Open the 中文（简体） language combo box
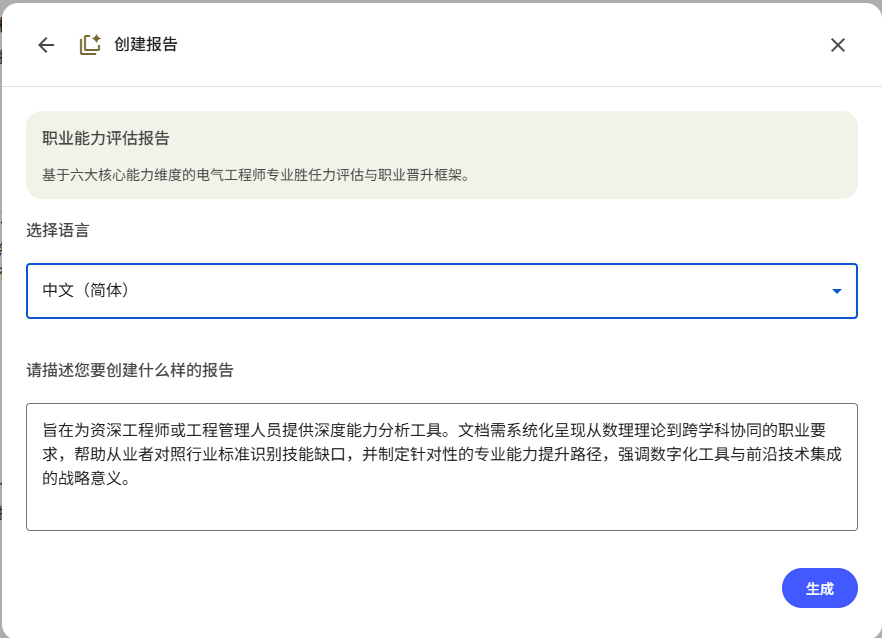Screen dimensions: 882x638 pos(442,291)
